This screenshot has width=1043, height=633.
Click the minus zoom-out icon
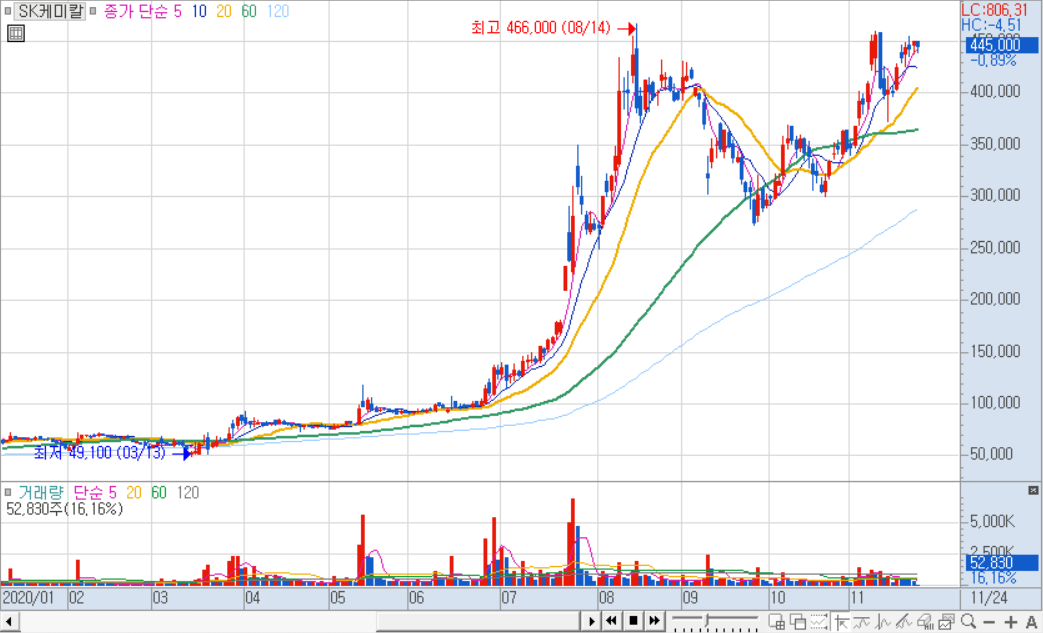[x=989, y=622]
